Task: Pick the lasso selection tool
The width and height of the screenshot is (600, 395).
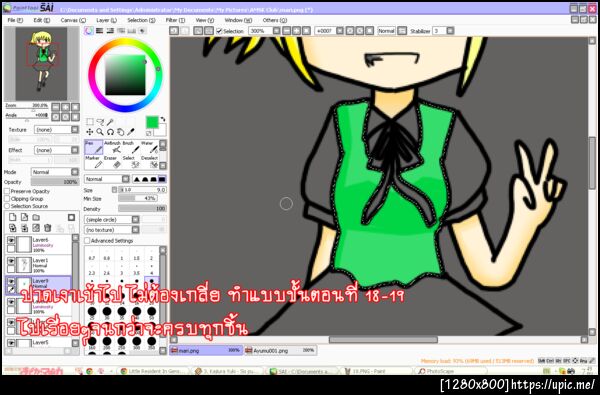Action: tap(100, 122)
